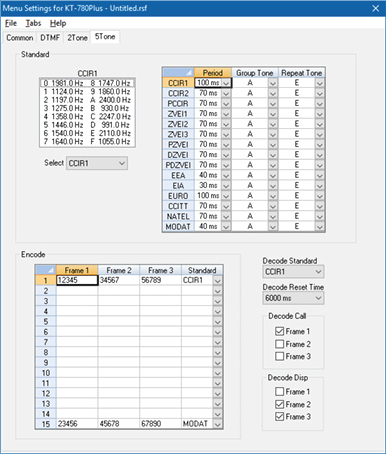Click the Encode Standard column header
Screen dimensions: 386x454
pos(202,270)
